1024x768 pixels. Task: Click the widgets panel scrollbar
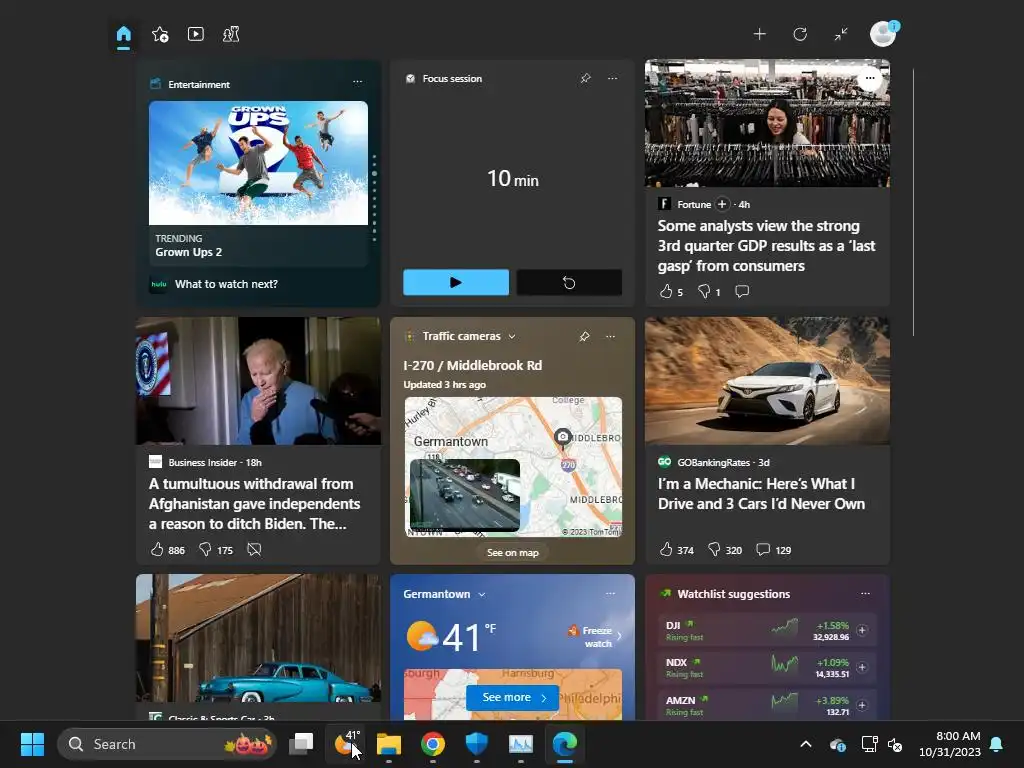[913, 202]
